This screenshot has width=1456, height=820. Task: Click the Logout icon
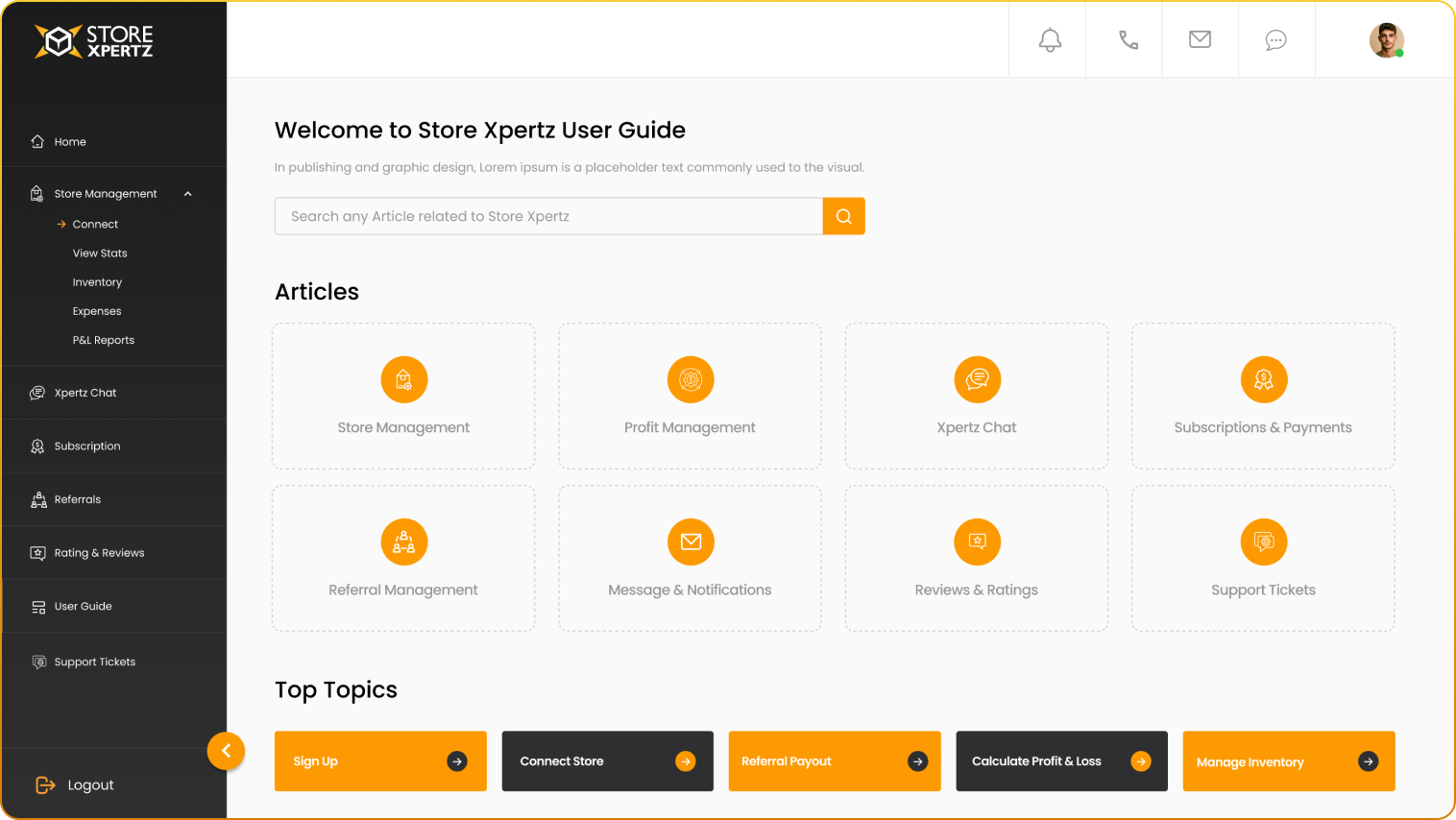click(45, 785)
